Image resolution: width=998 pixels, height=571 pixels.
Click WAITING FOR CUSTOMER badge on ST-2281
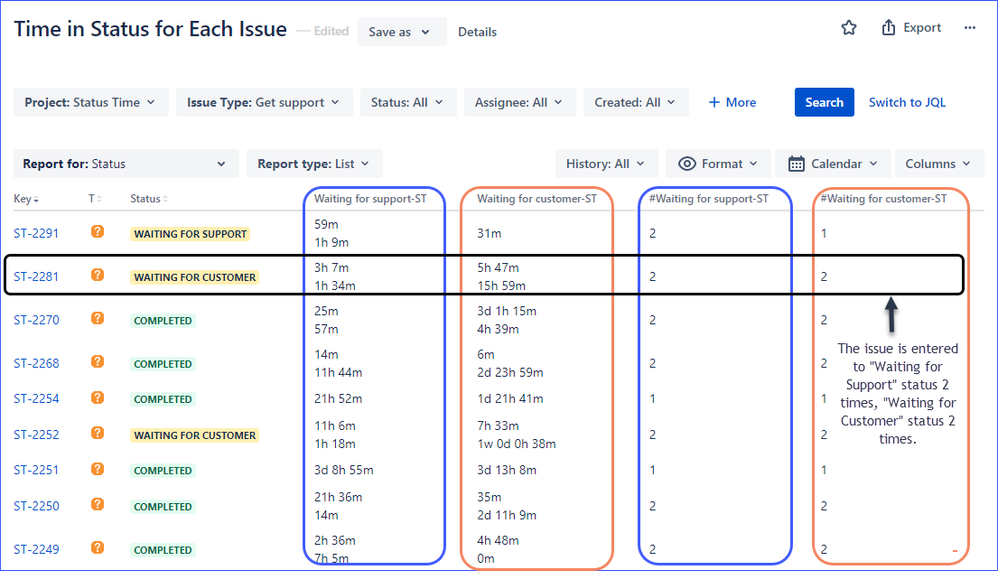[x=195, y=277]
